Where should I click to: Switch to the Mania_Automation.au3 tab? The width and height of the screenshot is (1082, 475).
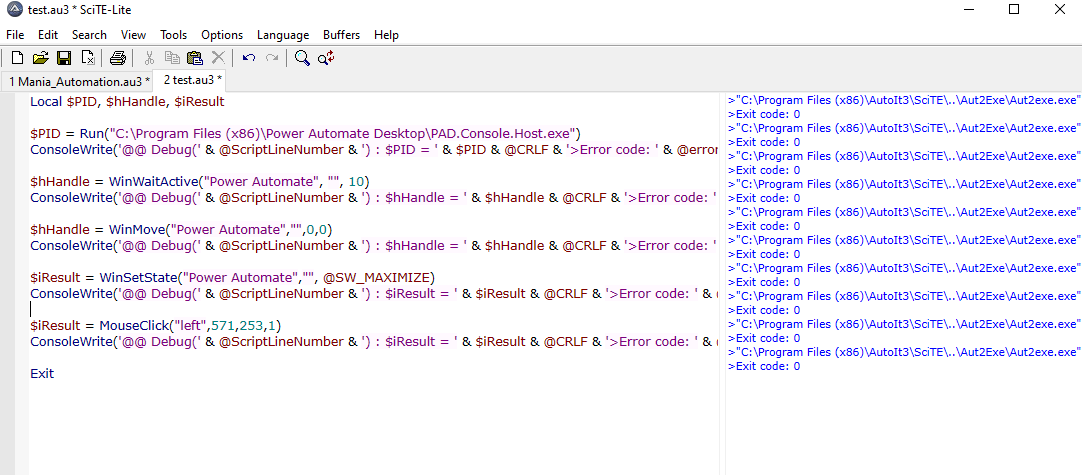tap(78, 81)
